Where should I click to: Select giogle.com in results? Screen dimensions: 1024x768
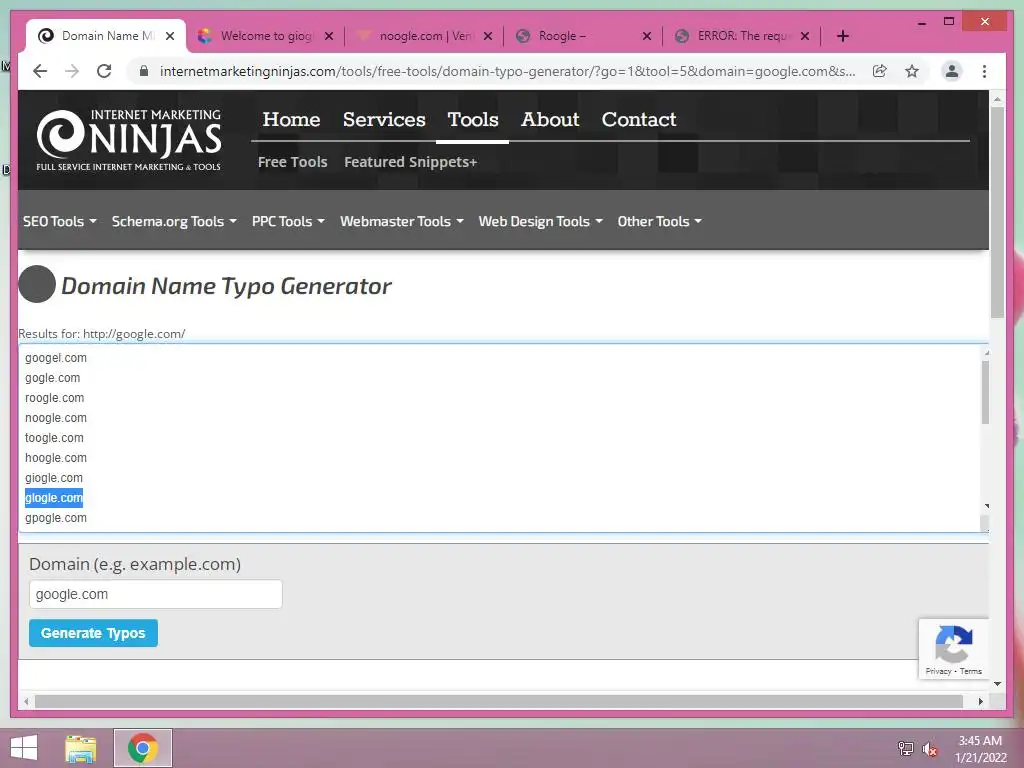[54, 478]
